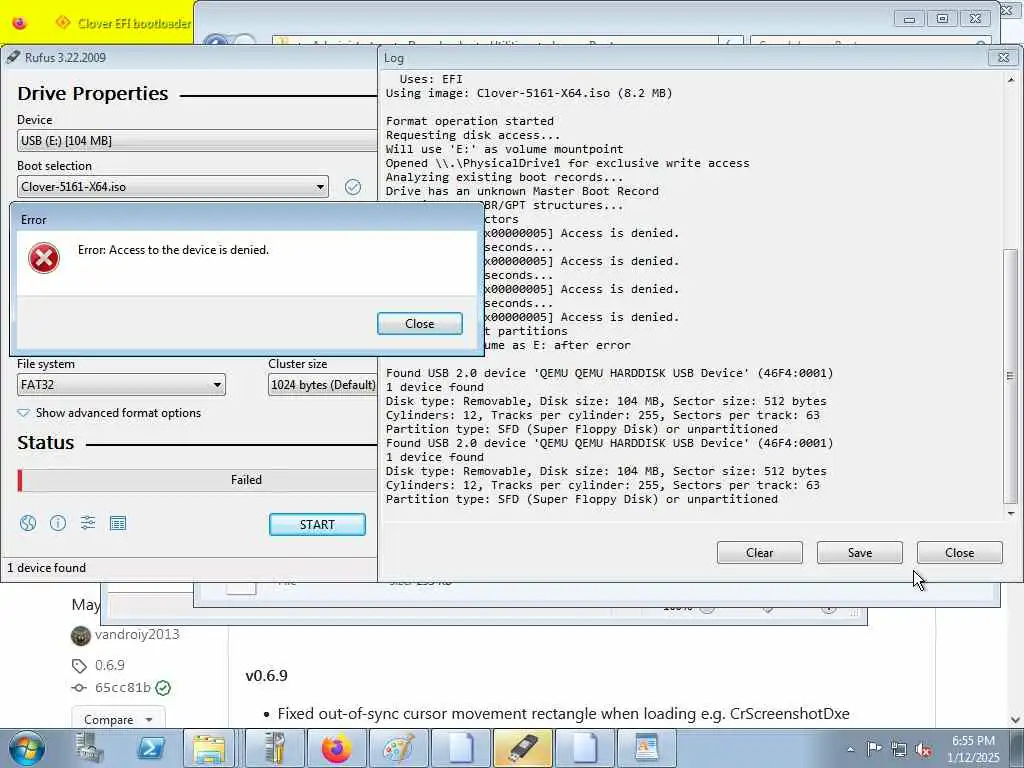This screenshot has height=768, width=1024.
Task: Switch to Firefox in taskbar
Action: (336, 748)
